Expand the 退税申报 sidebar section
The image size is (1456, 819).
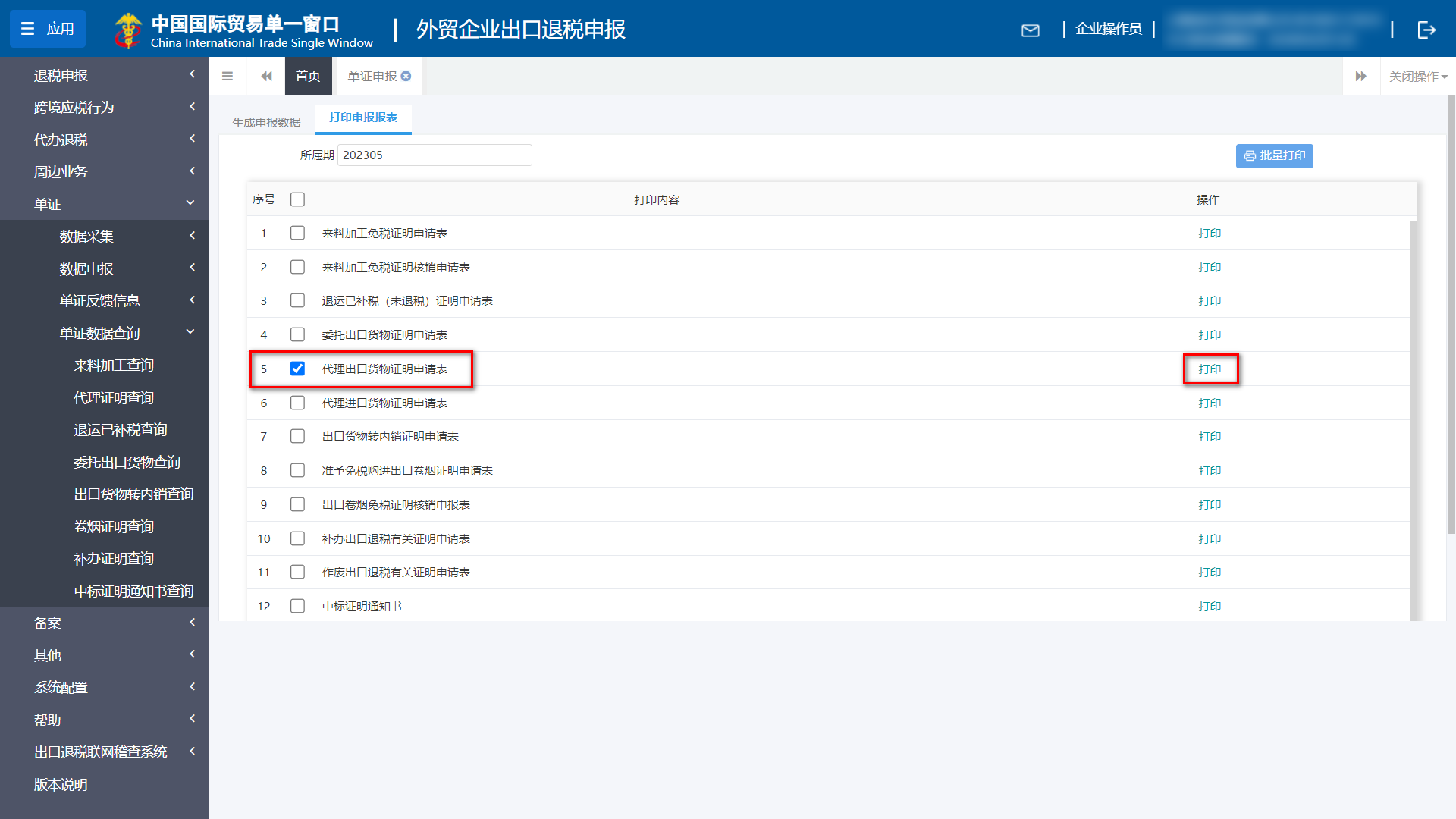click(x=104, y=75)
